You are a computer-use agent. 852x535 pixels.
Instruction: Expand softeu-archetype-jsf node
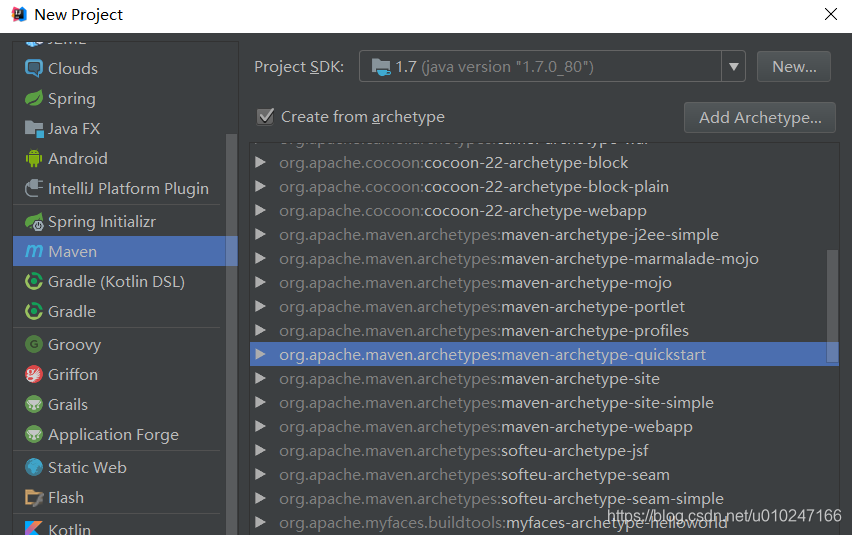coord(260,450)
